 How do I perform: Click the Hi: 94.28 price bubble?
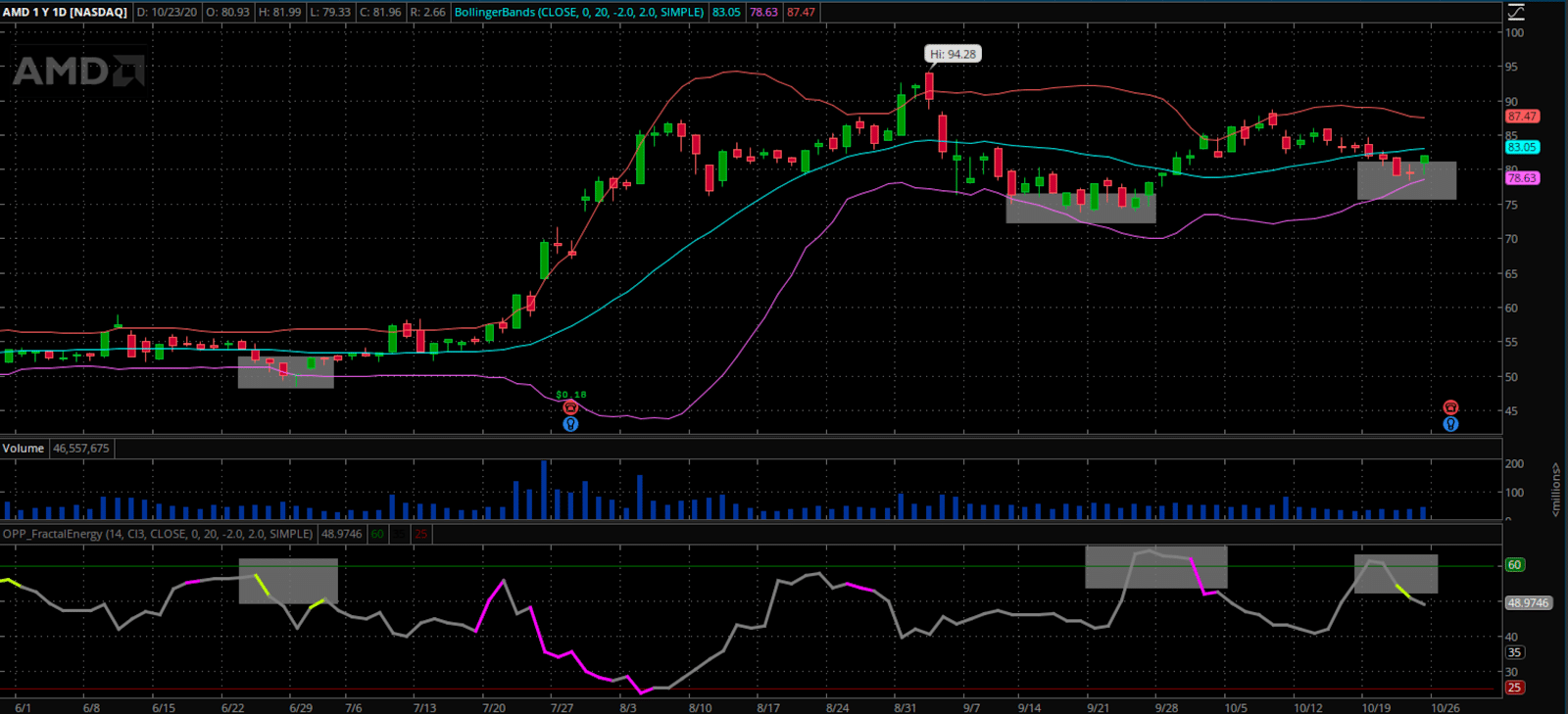[953, 54]
